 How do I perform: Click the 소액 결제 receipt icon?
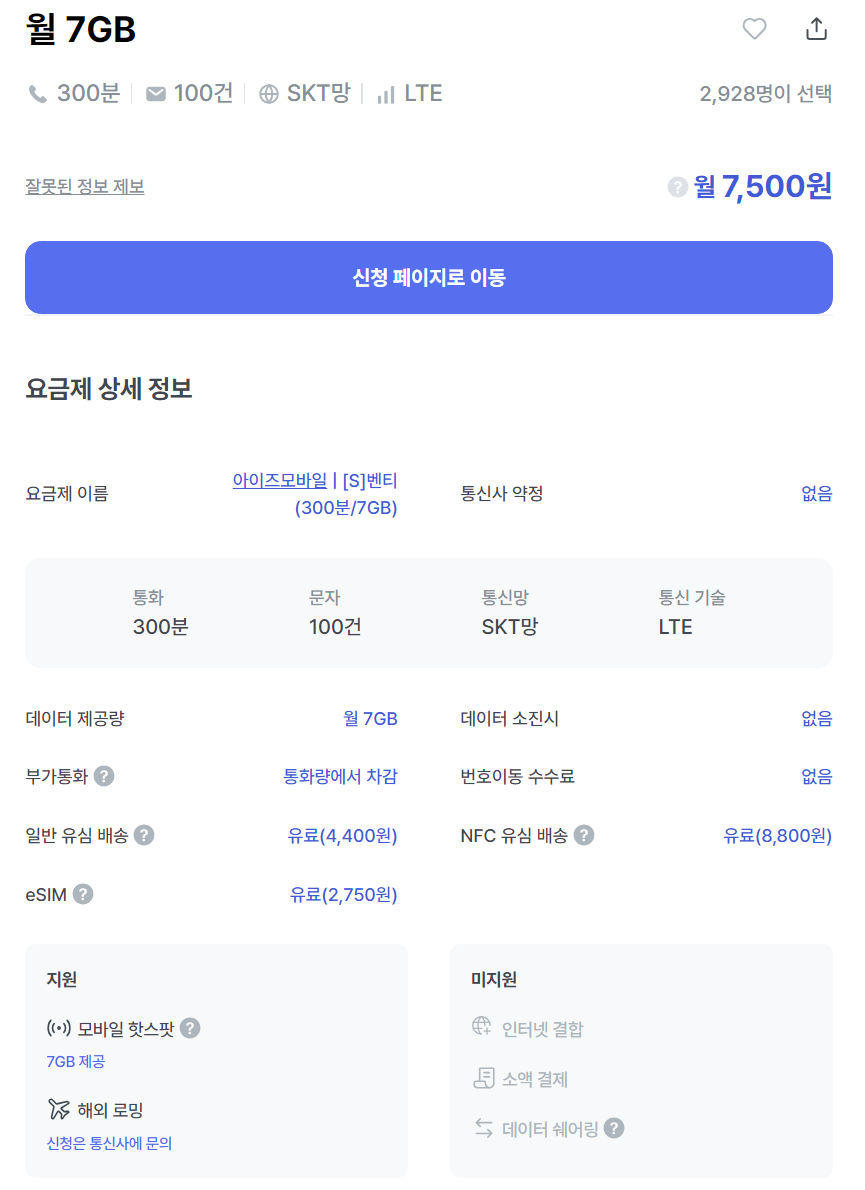(483, 1078)
